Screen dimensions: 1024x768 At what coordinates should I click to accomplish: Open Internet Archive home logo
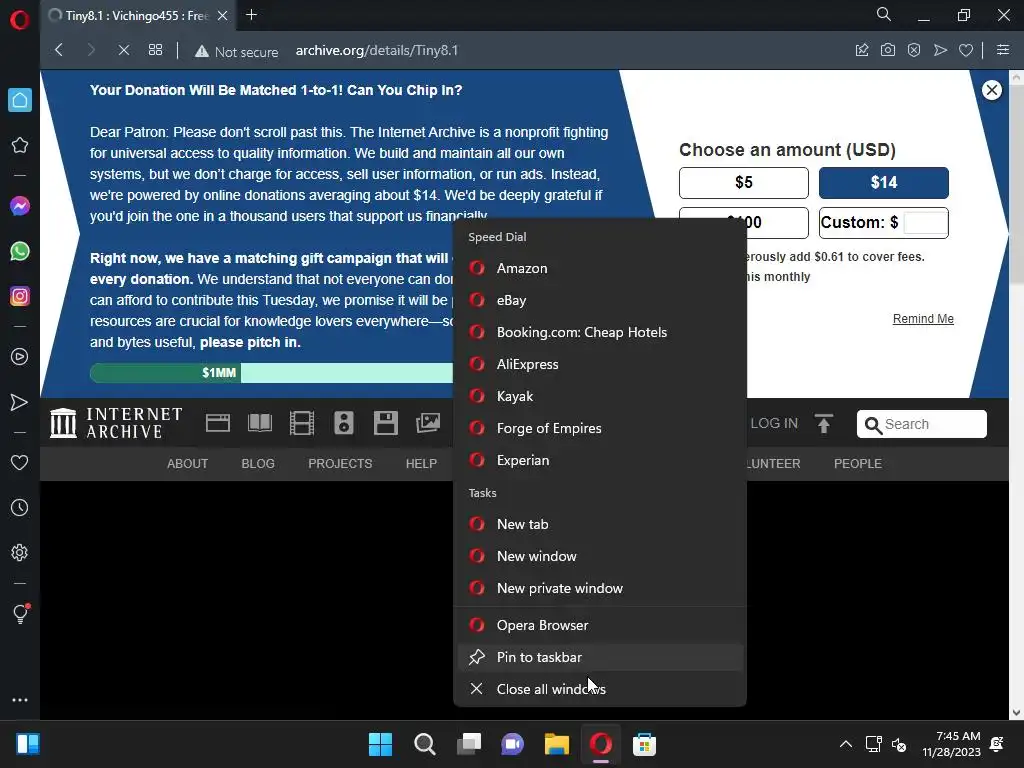click(116, 423)
